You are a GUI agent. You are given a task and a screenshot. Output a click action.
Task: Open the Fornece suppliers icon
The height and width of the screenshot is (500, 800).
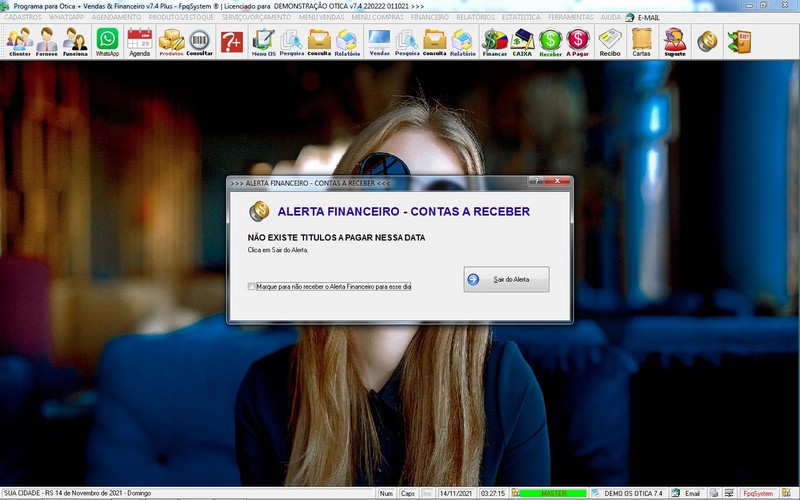[x=47, y=42]
